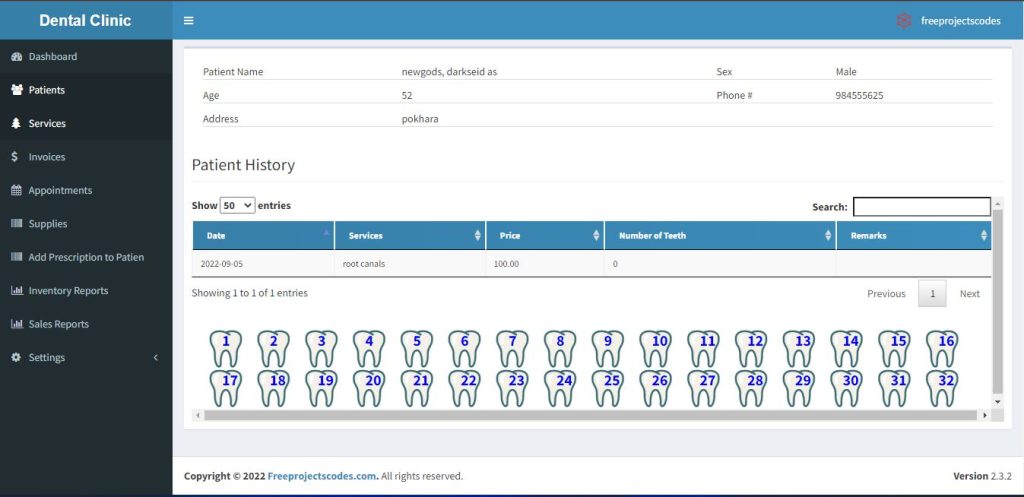Click the horizontal scrollbar under teeth chart
Screen dimensions: 1024x497
590,415
